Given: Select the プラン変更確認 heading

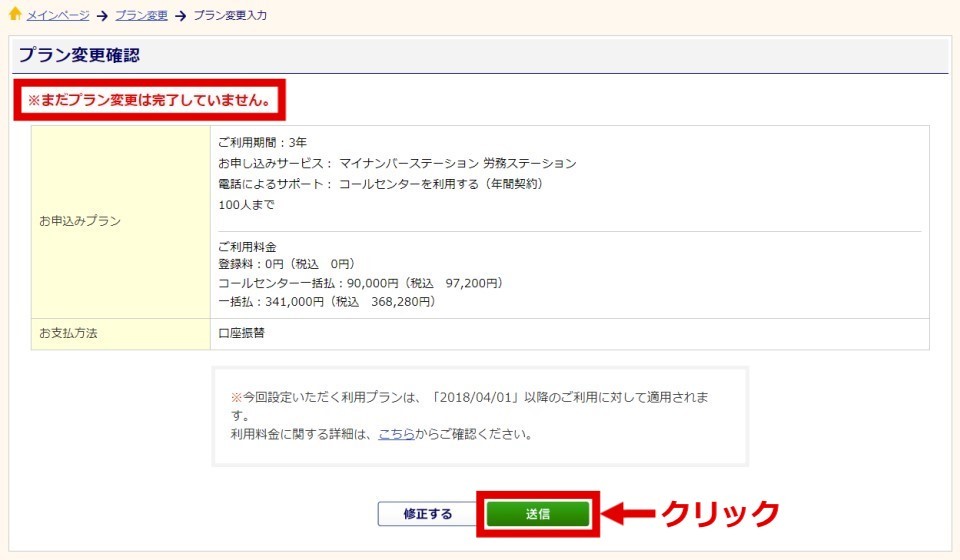Looking at the screenshot, I should point(80,55).
